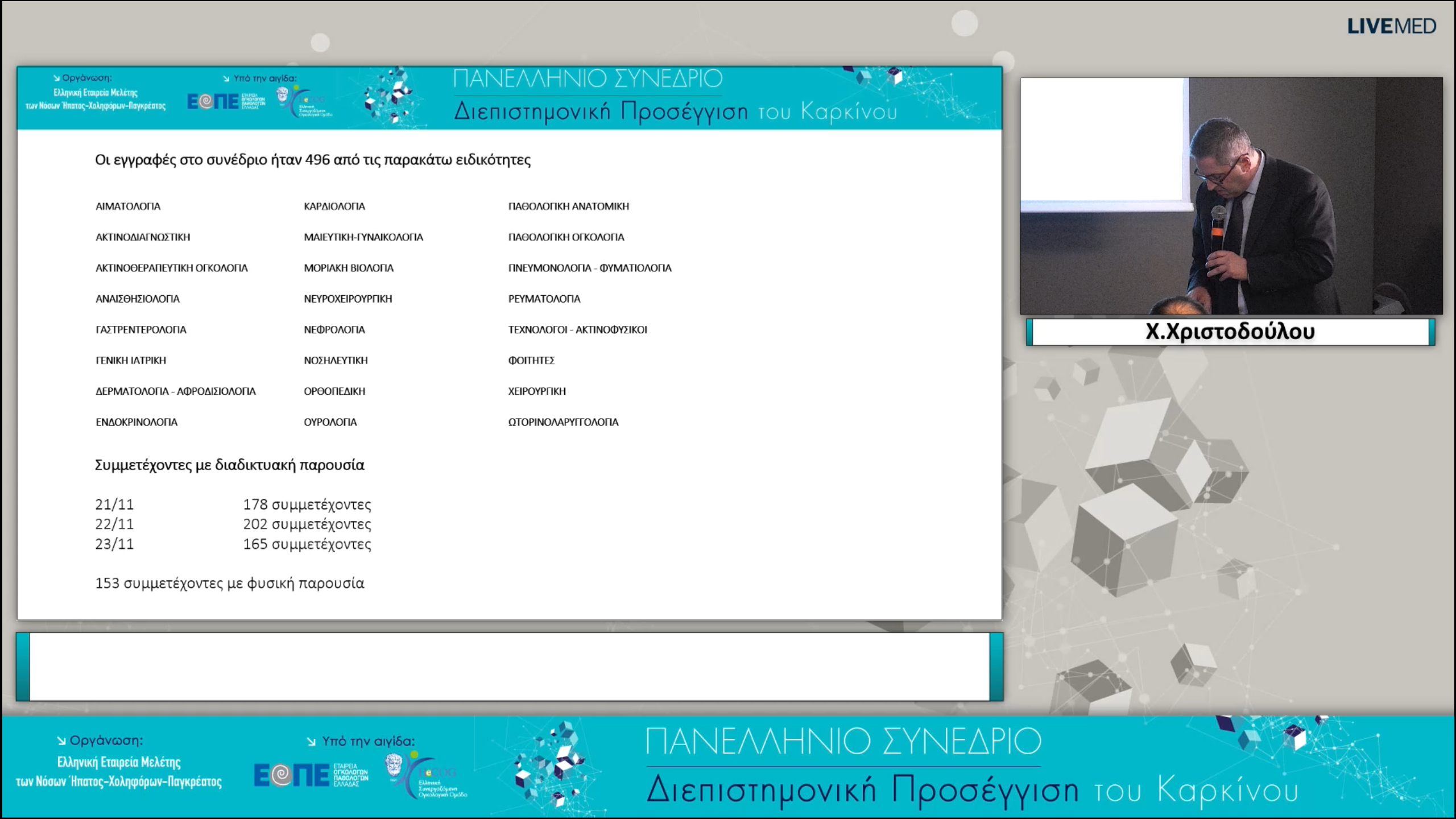Click the ΑΙΜΑΤΟΛΟΓΙΑ specialty text
This screenshot has width=1456, height=819.
pyautogui.click(x=128, y=206)
